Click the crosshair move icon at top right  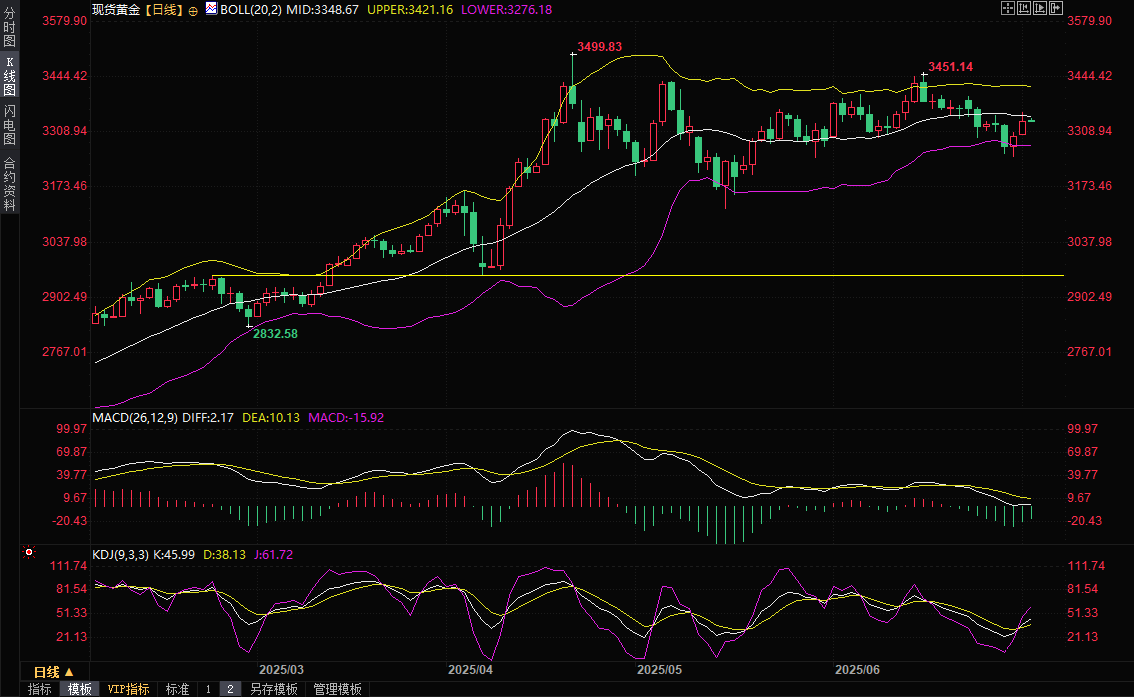pos(1007,8)
